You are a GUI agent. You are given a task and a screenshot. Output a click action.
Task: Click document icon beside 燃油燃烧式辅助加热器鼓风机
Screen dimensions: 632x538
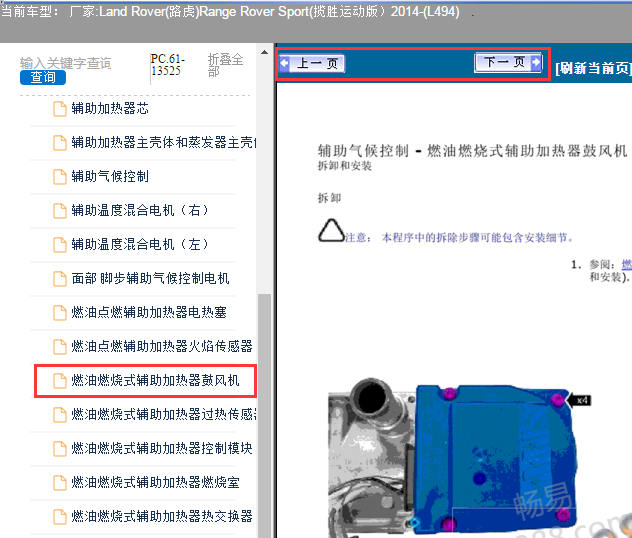[60, 380]
